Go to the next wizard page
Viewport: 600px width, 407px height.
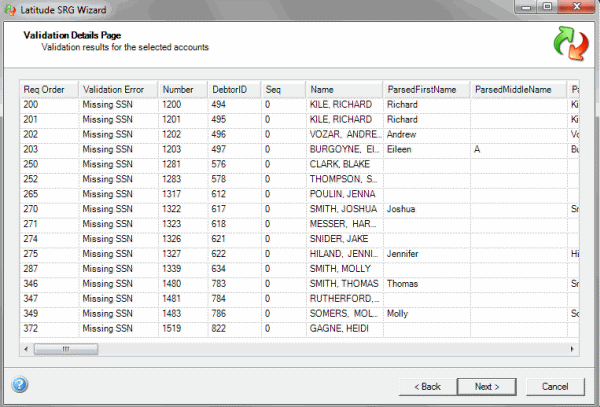(487, 387)
